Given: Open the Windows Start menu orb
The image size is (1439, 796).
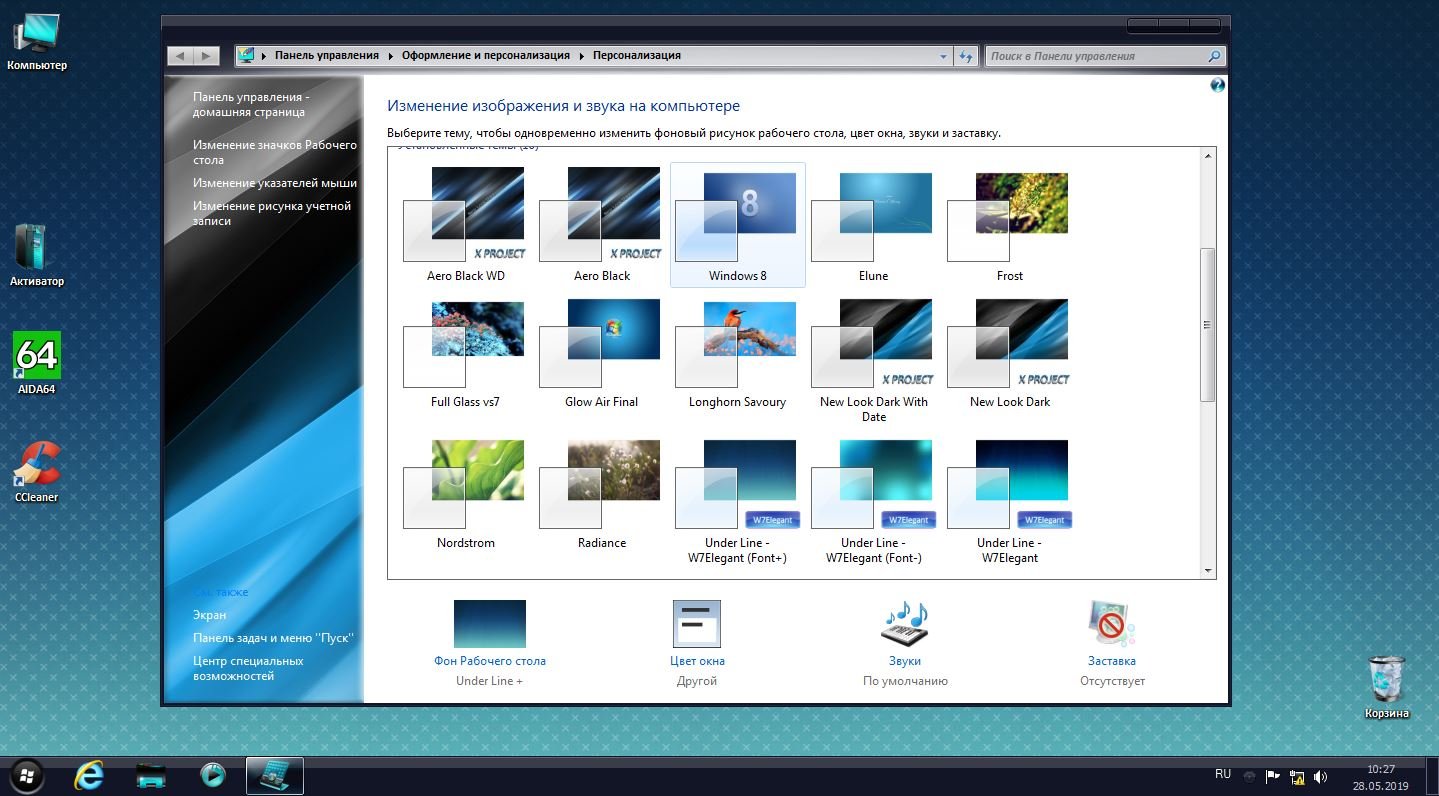Looking at the screenshot, I should click(x=26, y=775).
